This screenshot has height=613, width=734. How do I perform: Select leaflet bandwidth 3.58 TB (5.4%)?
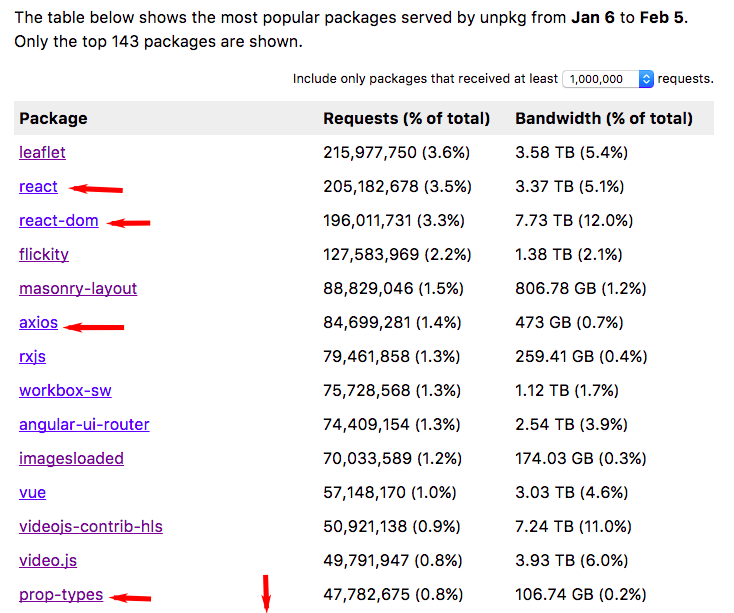(x=572, y=153)
